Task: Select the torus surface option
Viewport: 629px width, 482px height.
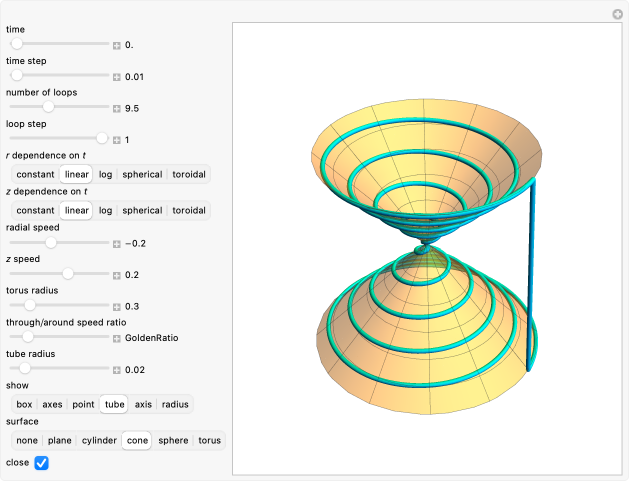Action: click(209, 440)
